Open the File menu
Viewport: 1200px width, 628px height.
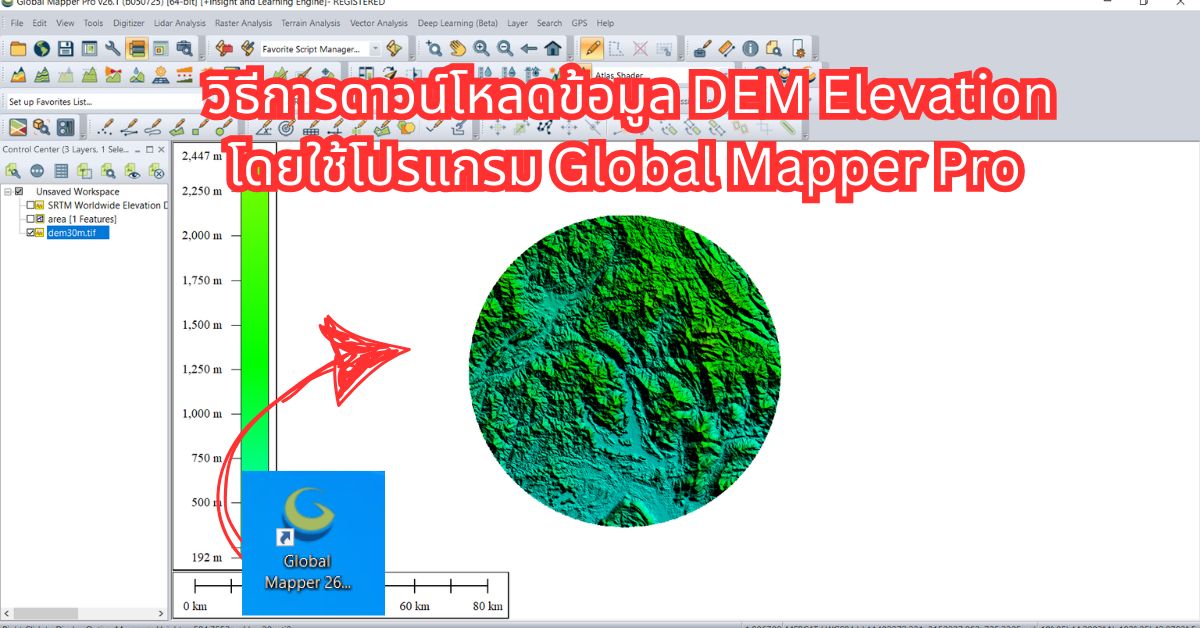pos(17,23)
